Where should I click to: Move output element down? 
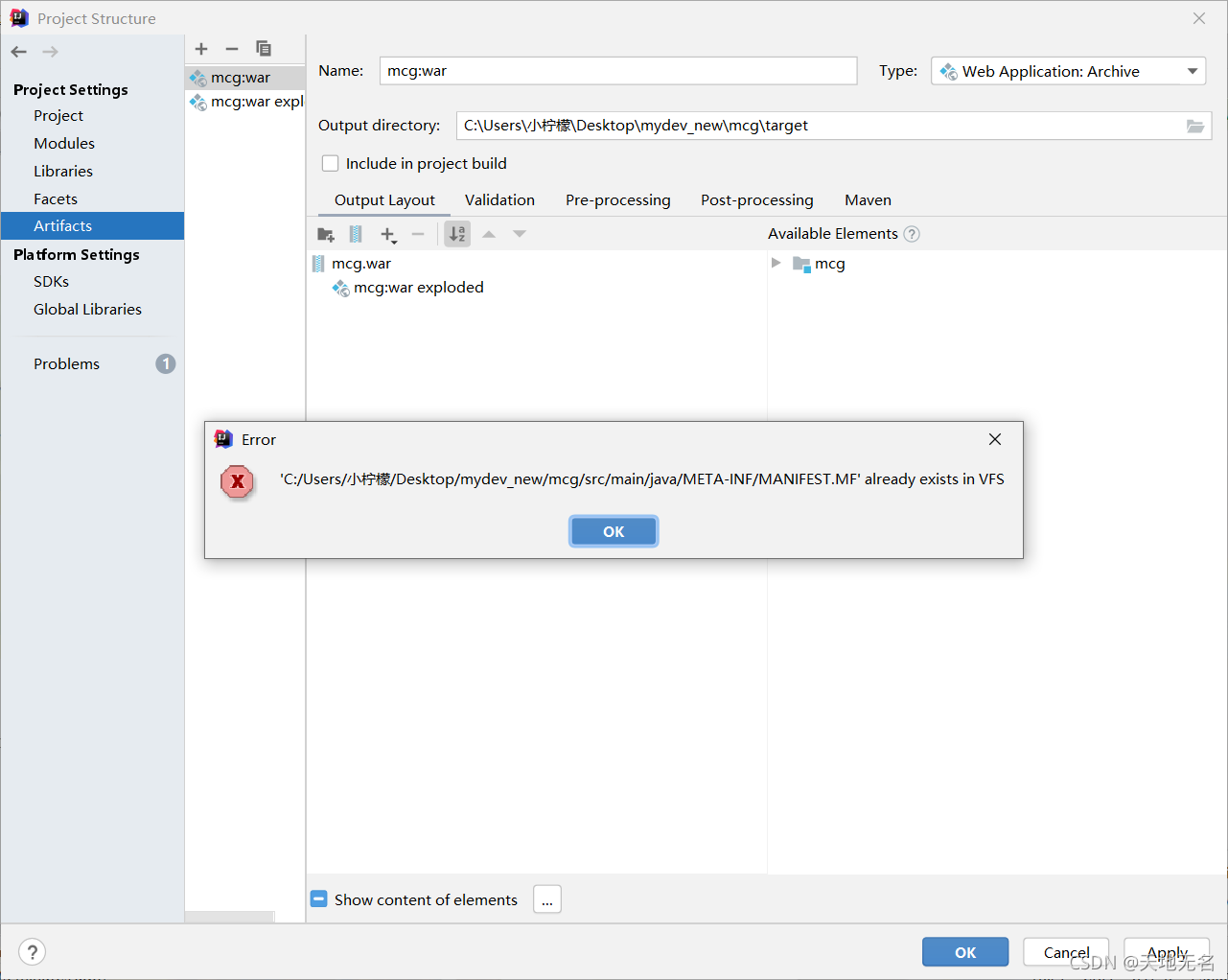coord(520,234)
